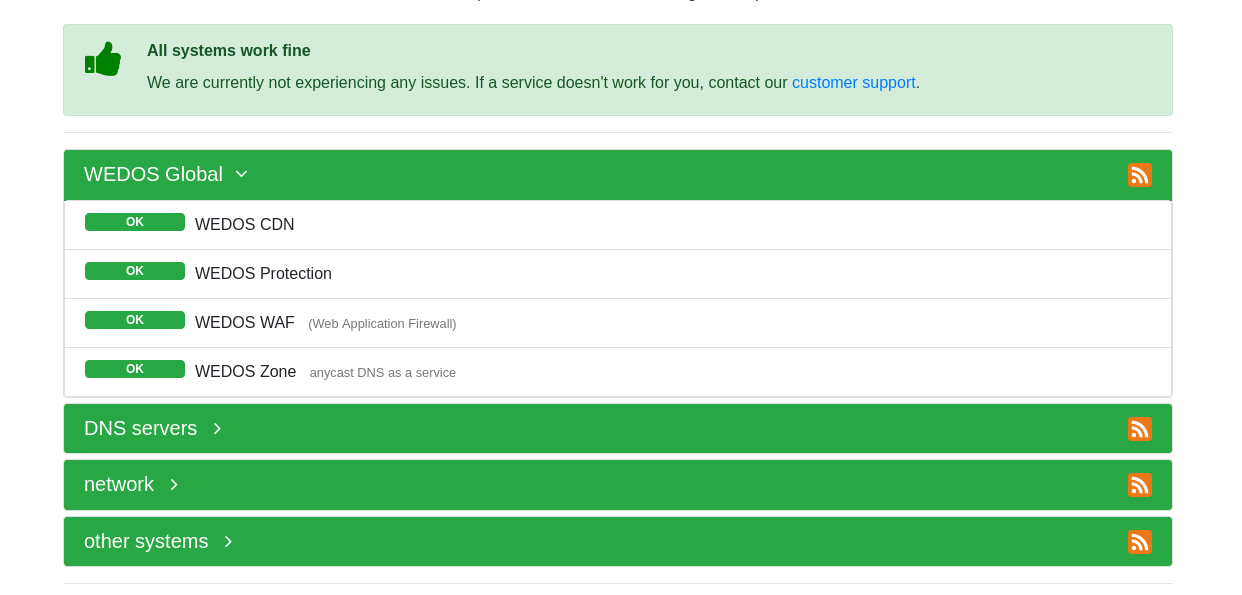Image resolution: width=1242 pixels, height=595 pixels.
Task: Follow the customer support link
Action: [853, 82]
